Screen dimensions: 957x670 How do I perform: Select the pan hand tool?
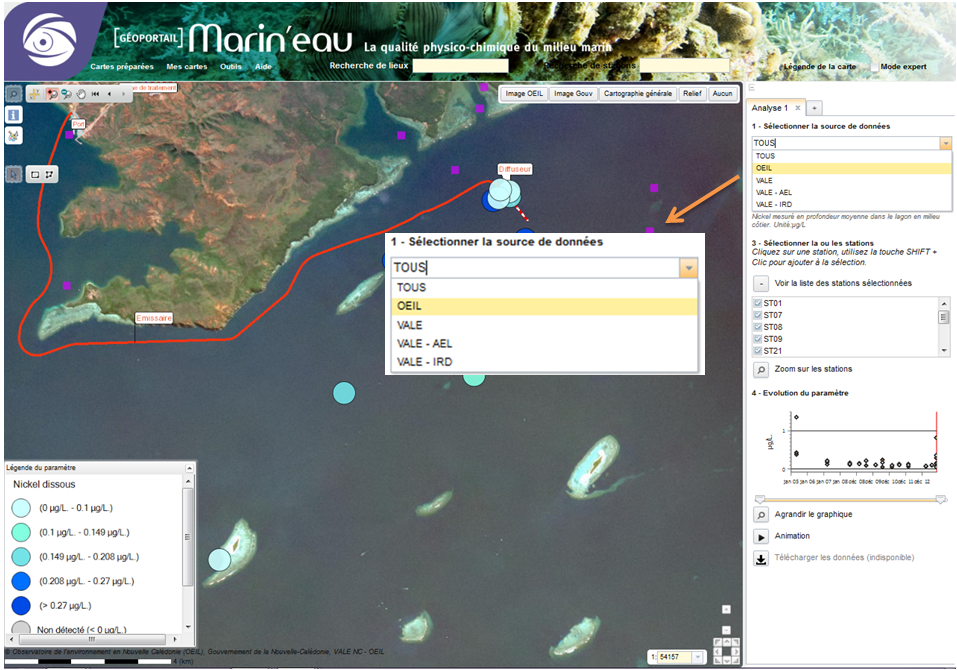point(81,93)
